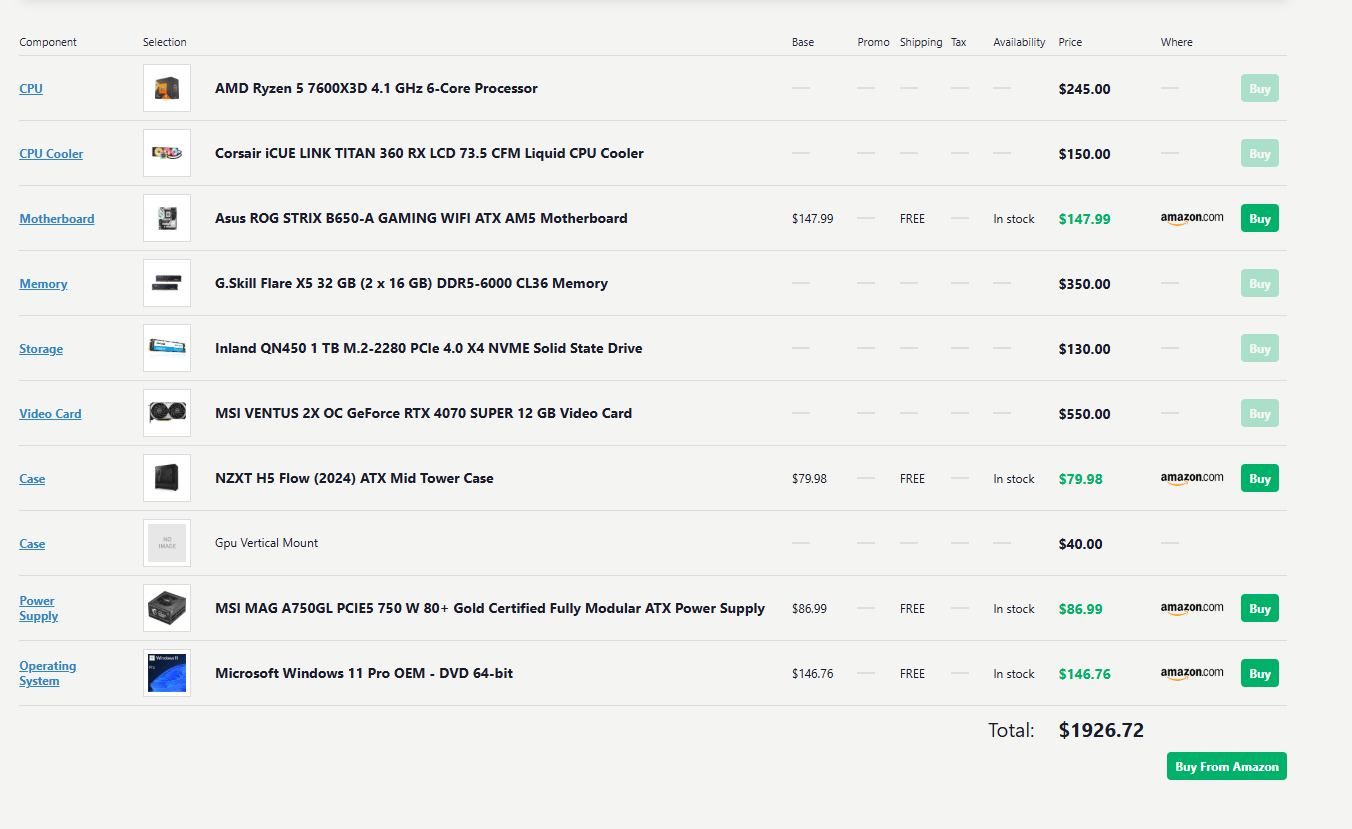Click the Amazon logo in the Power Supply row
1352x829 pixels.
(x=1192, y=608)
